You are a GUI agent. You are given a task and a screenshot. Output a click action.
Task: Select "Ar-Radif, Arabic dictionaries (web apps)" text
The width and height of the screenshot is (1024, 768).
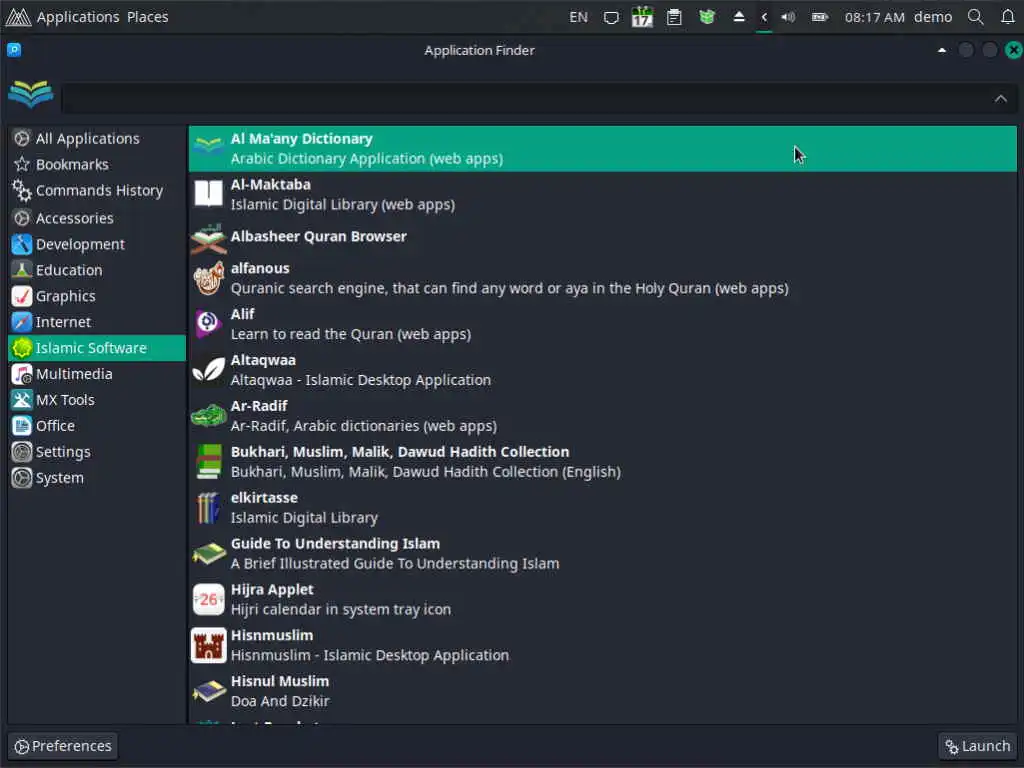[364, 426]
